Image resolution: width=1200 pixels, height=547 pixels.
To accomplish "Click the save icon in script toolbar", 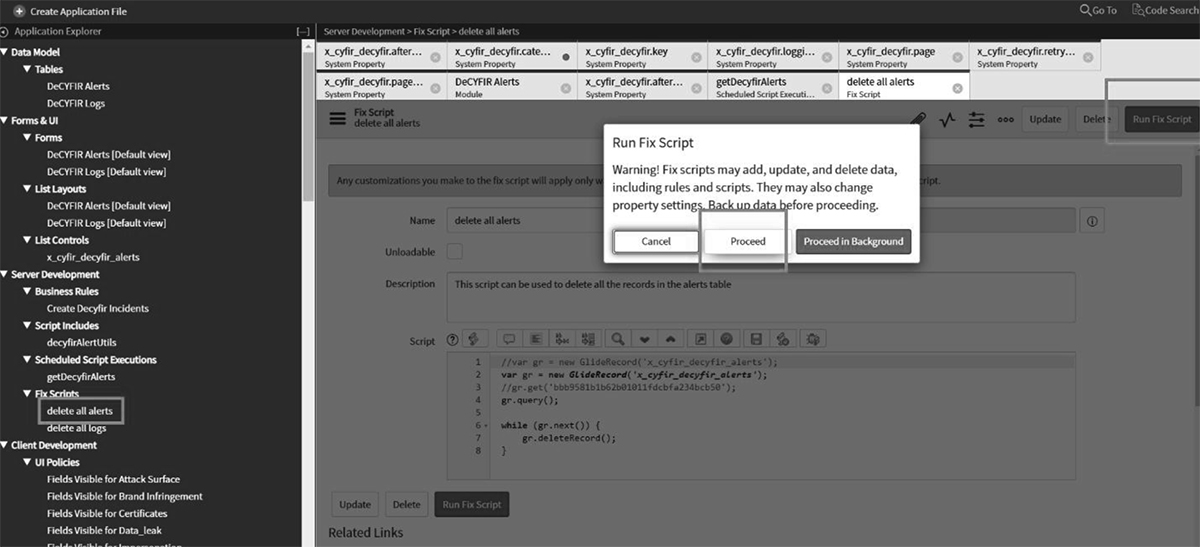I will [756, 339].
